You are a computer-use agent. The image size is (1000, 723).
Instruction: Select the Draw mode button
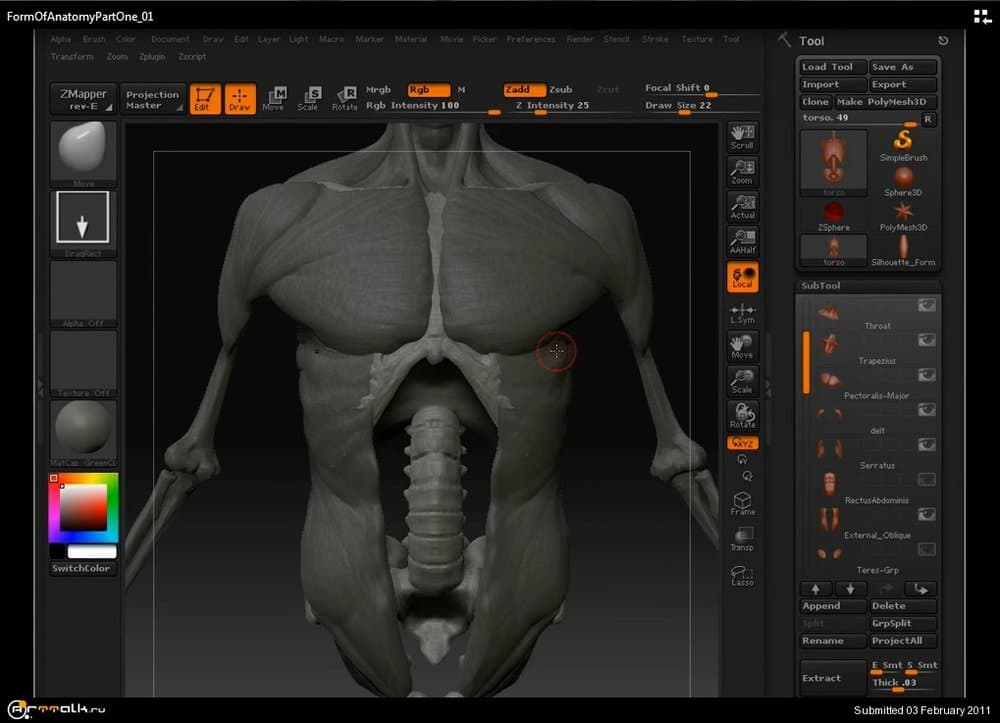click(x=240, y=98)
